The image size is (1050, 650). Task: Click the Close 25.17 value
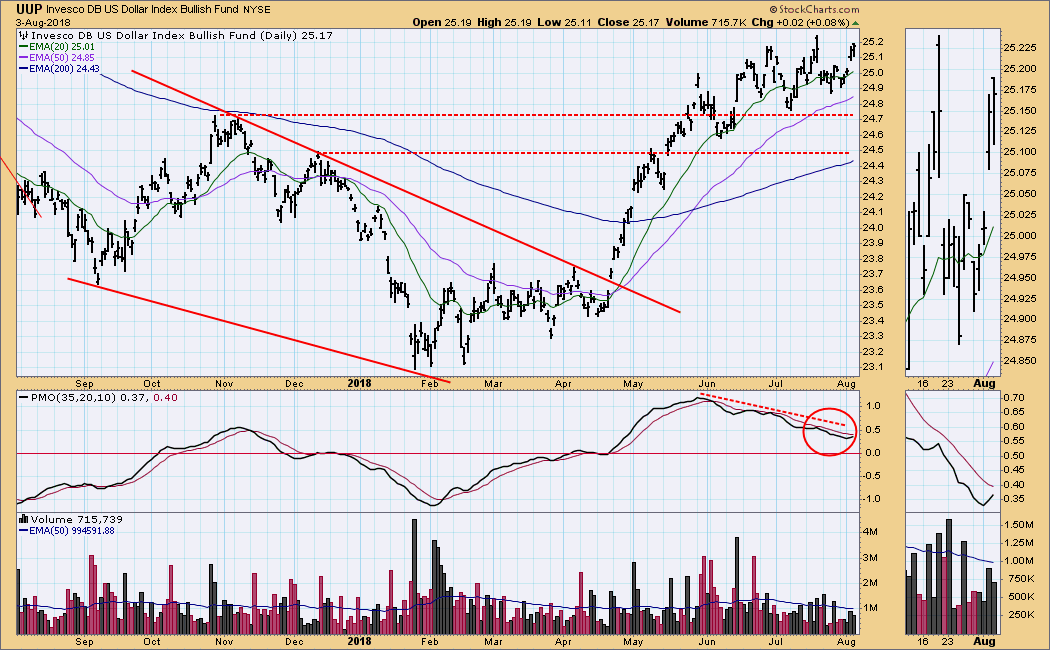629,22
